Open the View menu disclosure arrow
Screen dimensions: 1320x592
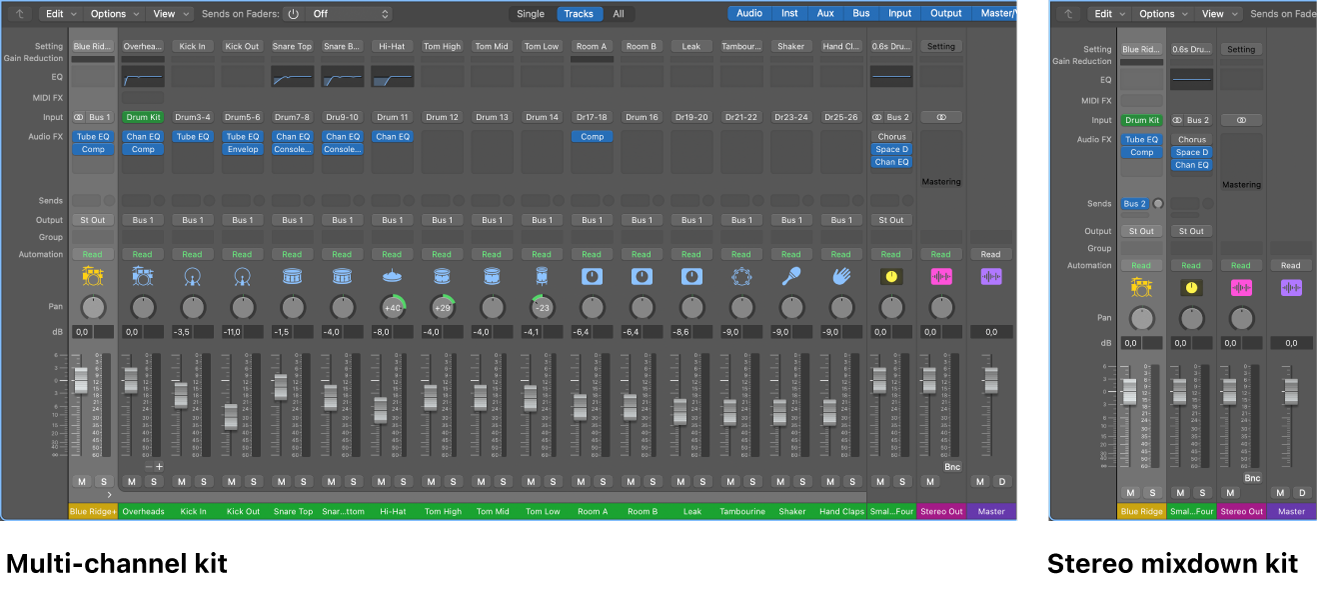click(x=184, y=14)
